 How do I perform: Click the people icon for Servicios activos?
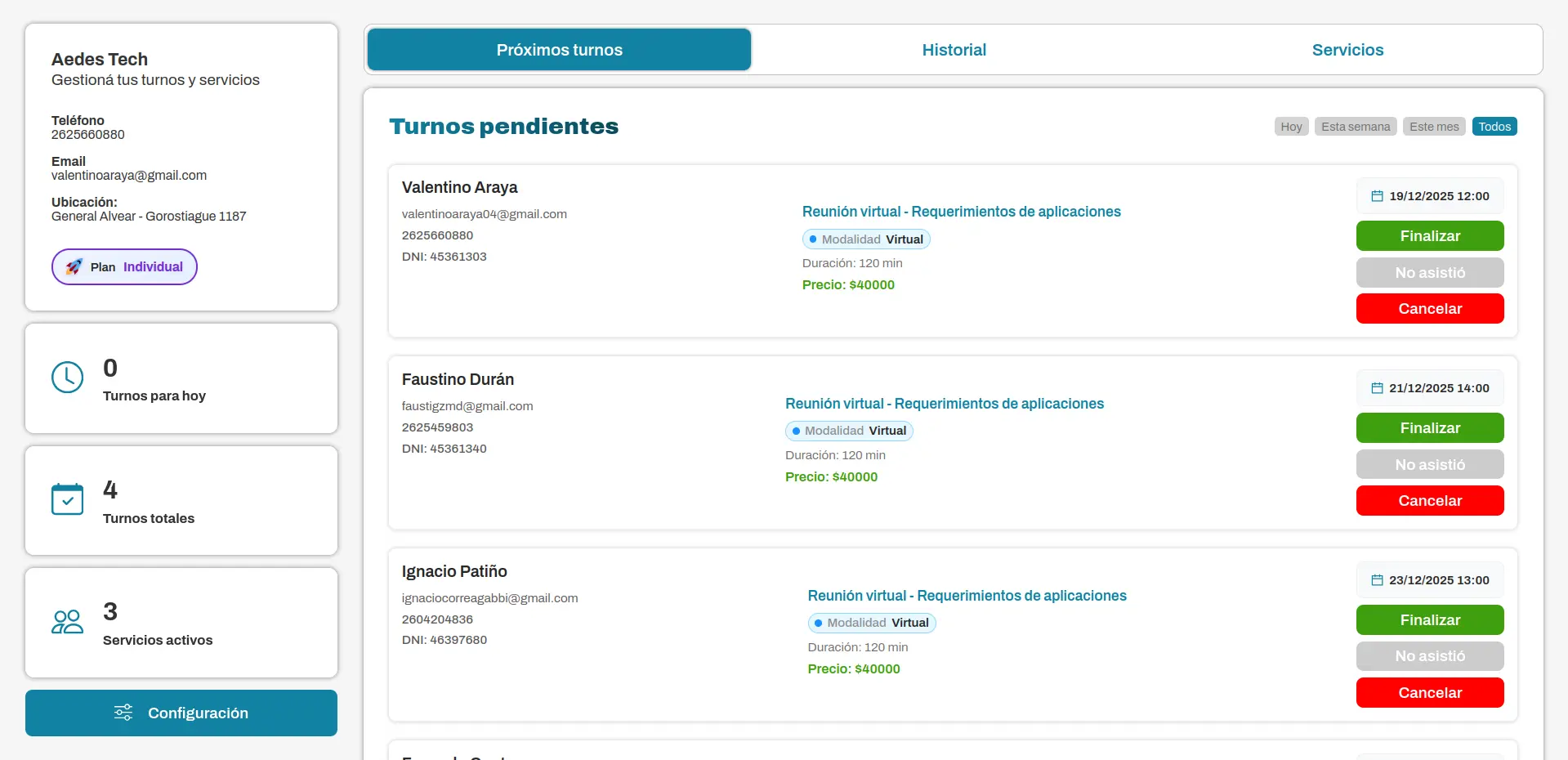67,622
